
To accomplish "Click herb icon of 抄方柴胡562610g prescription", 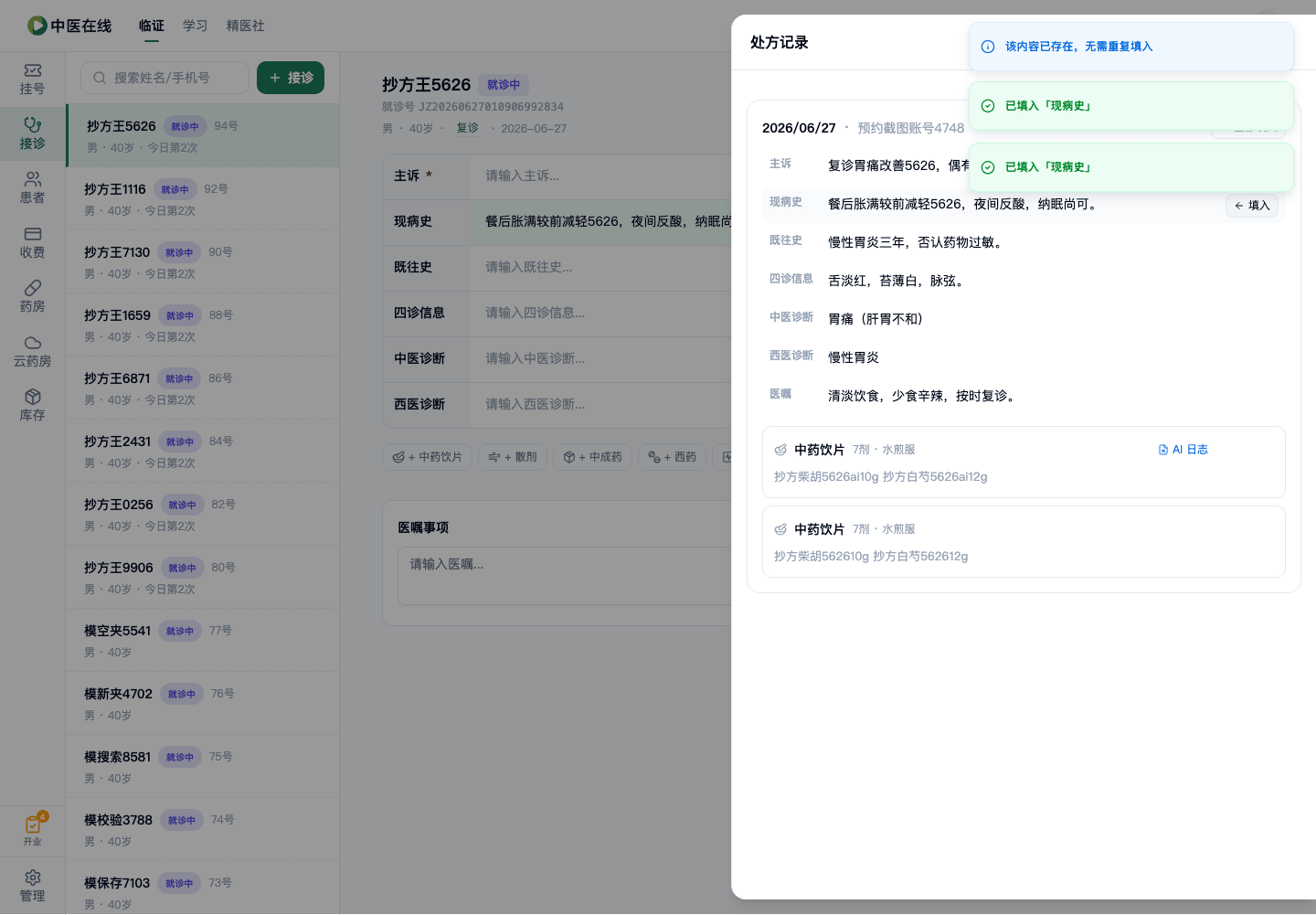I will click(x=780, y=529).
